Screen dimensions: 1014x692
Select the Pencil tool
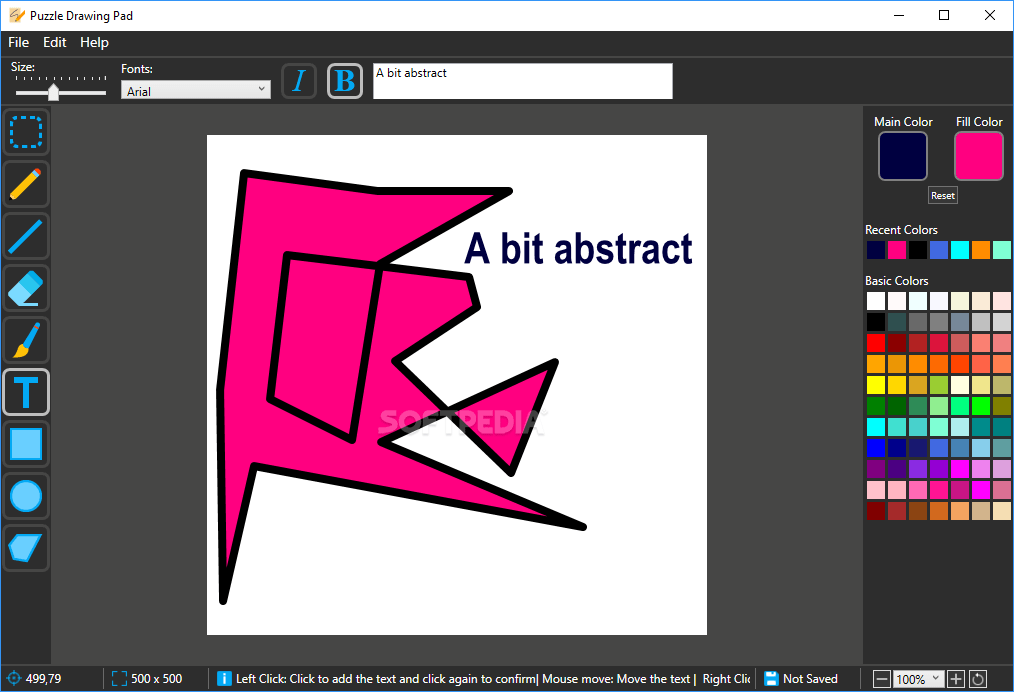[x=26, y=184]
